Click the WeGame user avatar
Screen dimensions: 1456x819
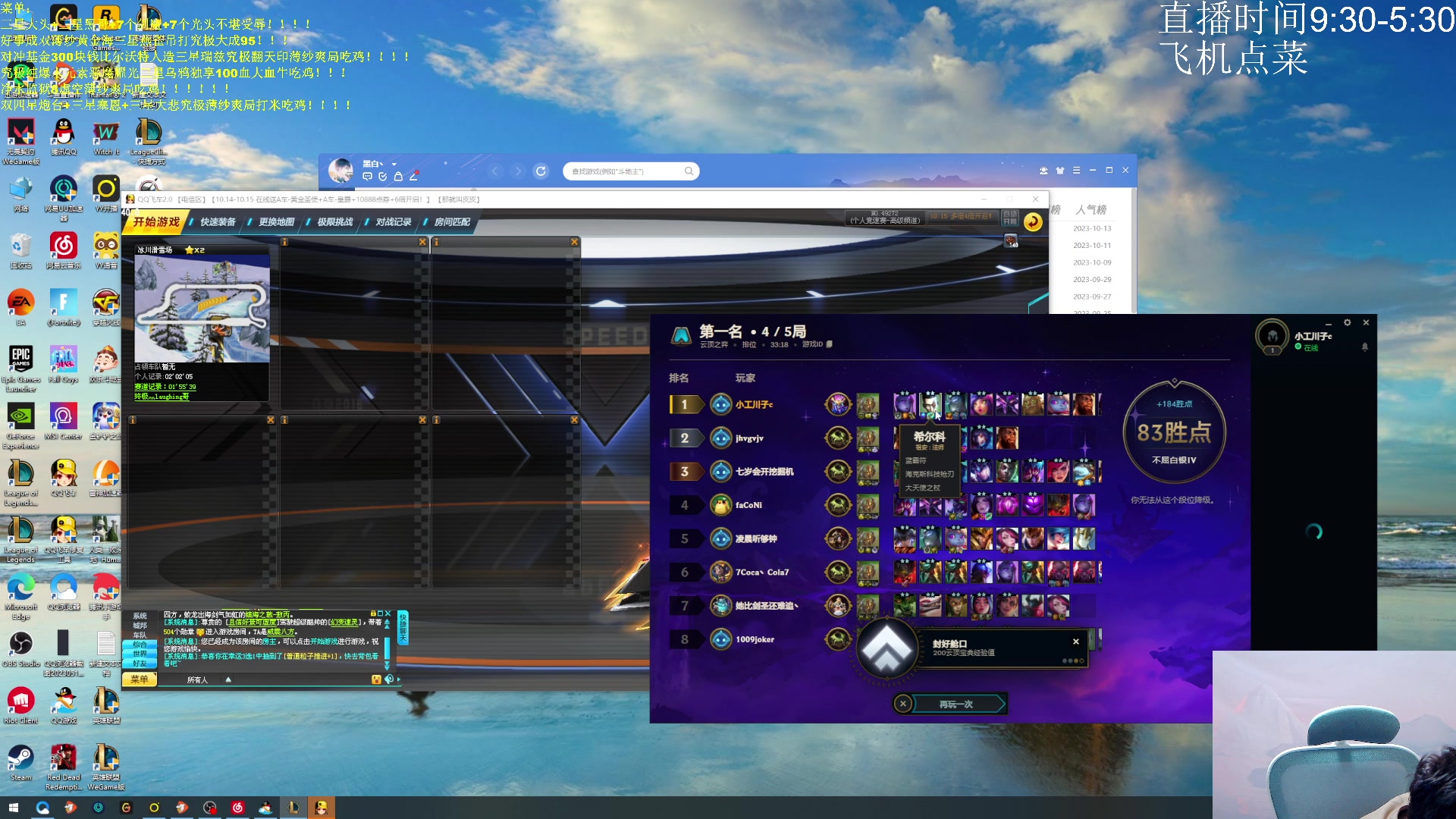340,171
